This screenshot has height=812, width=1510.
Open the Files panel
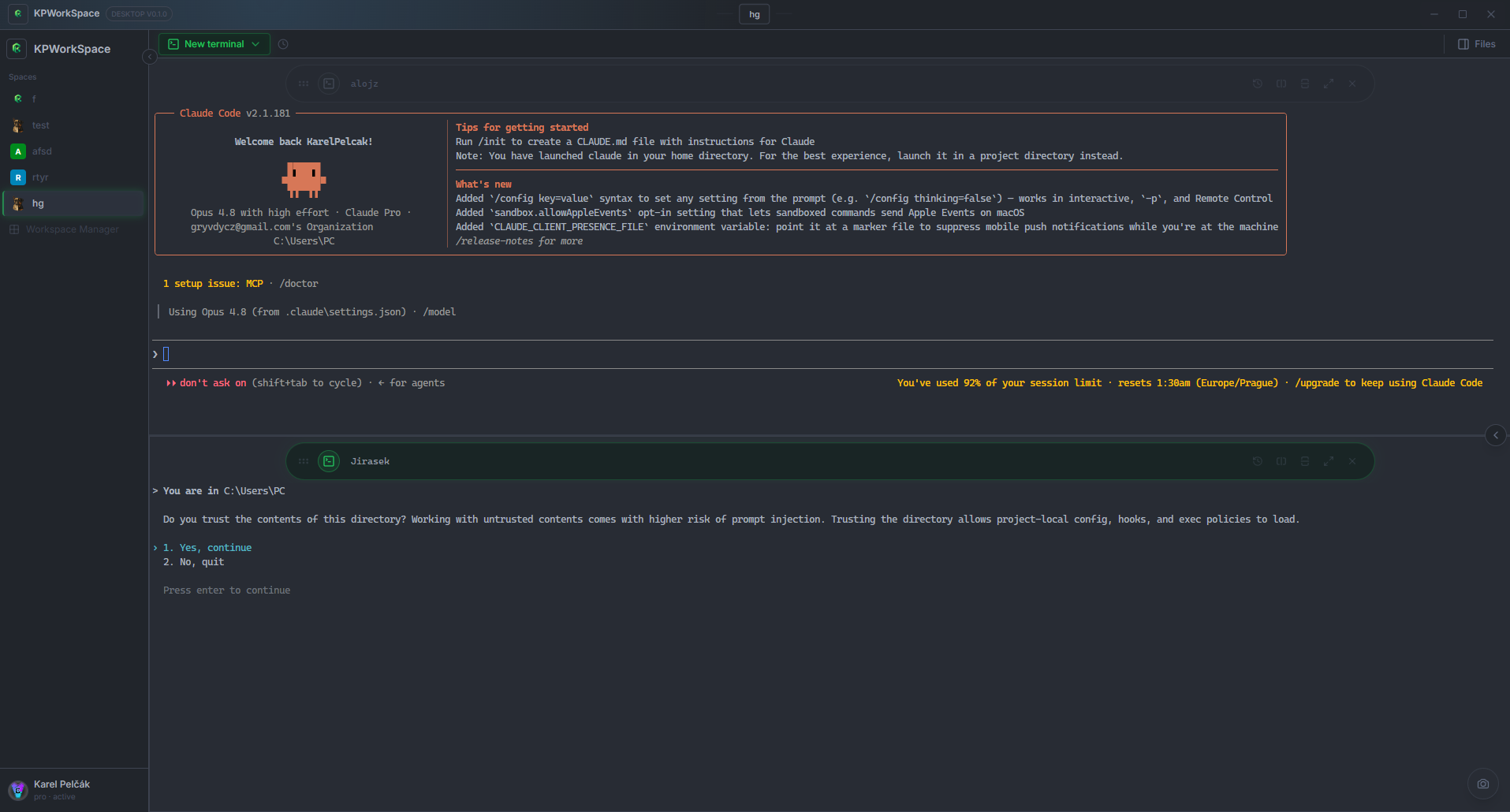pyautogui.click(x=1477, y=44)
